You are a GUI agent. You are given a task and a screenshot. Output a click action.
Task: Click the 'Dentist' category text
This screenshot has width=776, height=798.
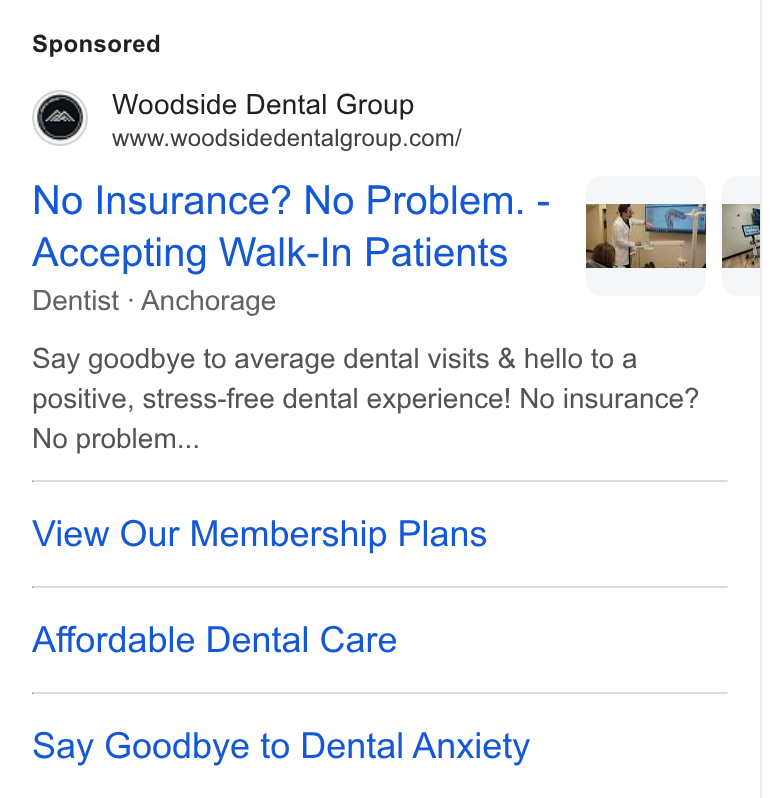click(x=76, y=300)
